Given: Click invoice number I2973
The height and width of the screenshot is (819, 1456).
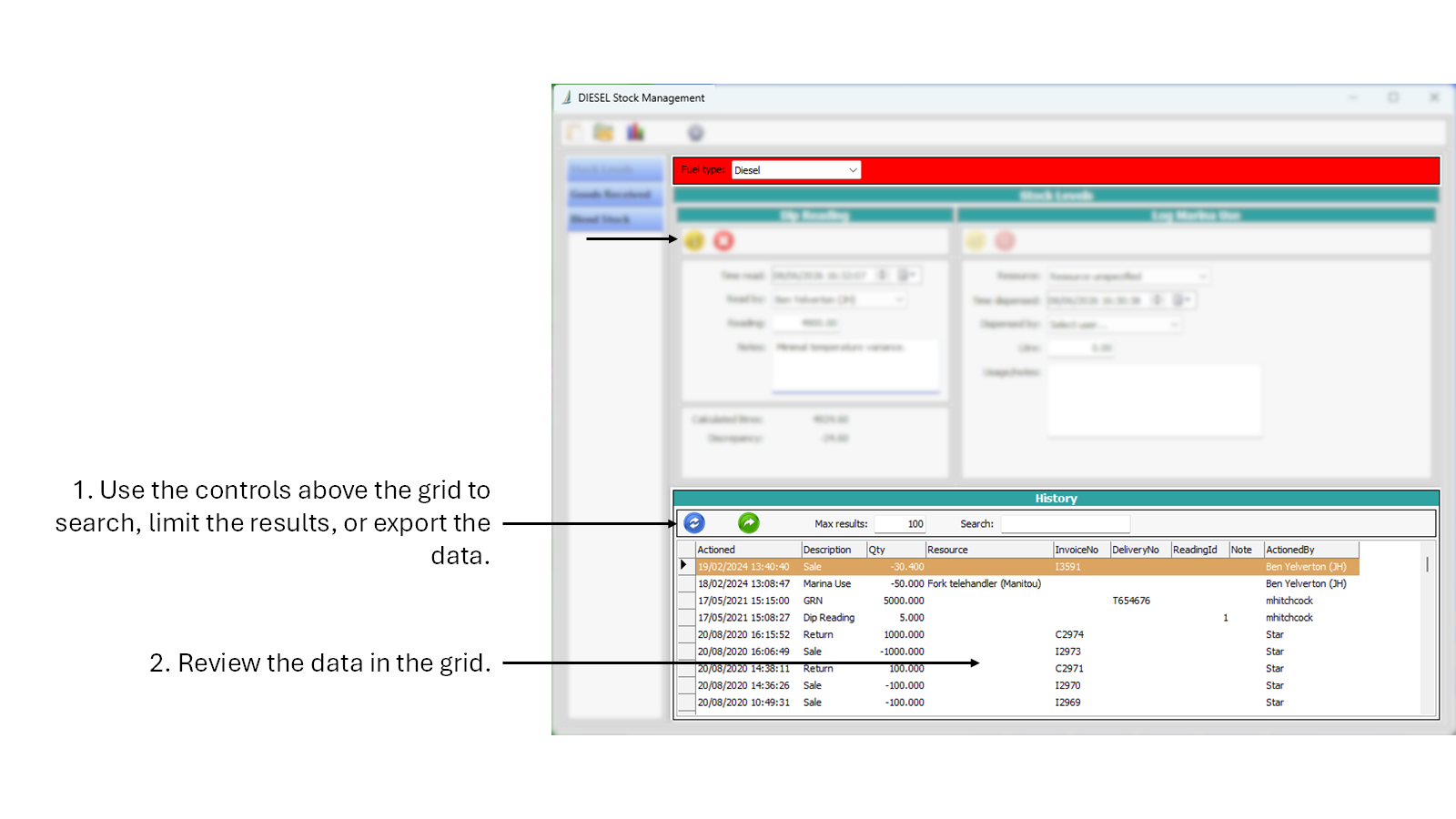Looking at the screenshot, I should (1068, 652).
